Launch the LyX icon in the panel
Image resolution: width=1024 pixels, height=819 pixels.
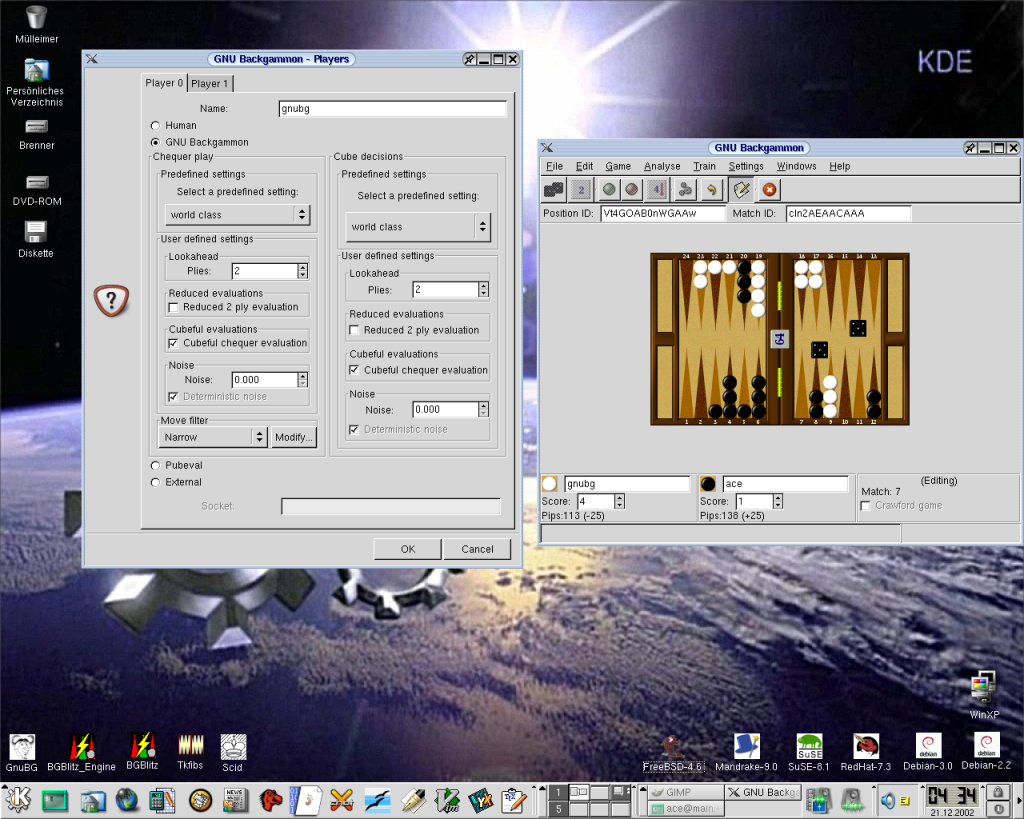coord(481,800)
